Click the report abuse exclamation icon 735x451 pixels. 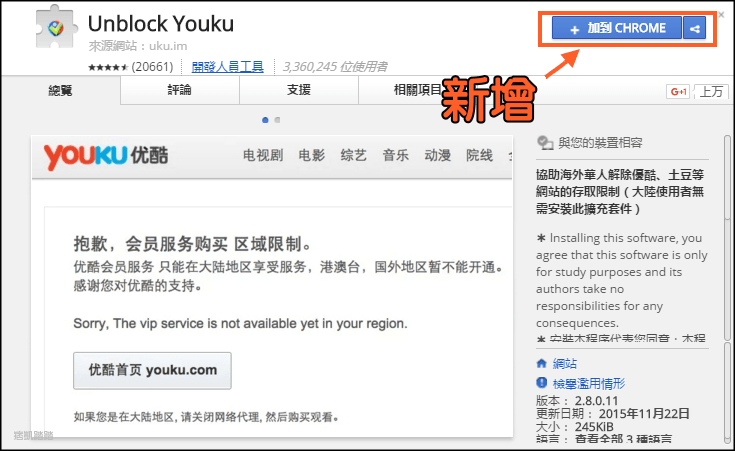pos(542,383)
